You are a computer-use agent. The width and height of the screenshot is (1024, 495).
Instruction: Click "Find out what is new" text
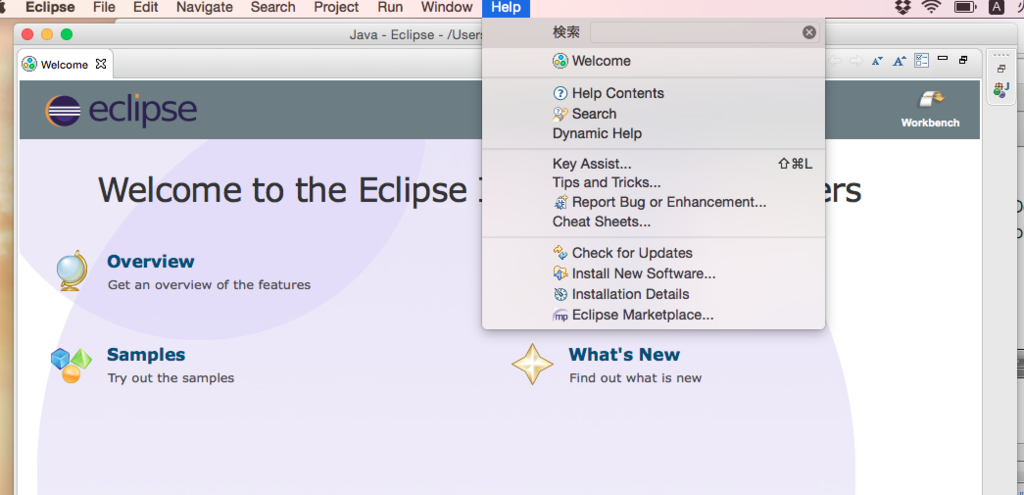pos(635,378)
